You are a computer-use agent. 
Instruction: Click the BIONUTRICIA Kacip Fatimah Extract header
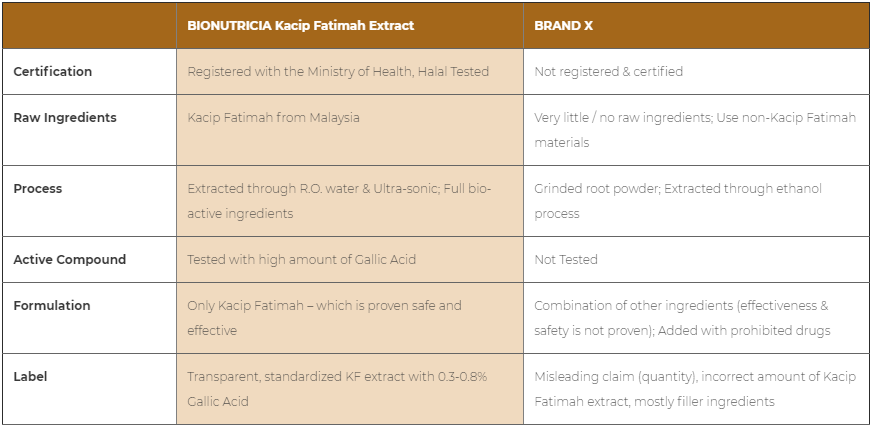click(301, 26)
